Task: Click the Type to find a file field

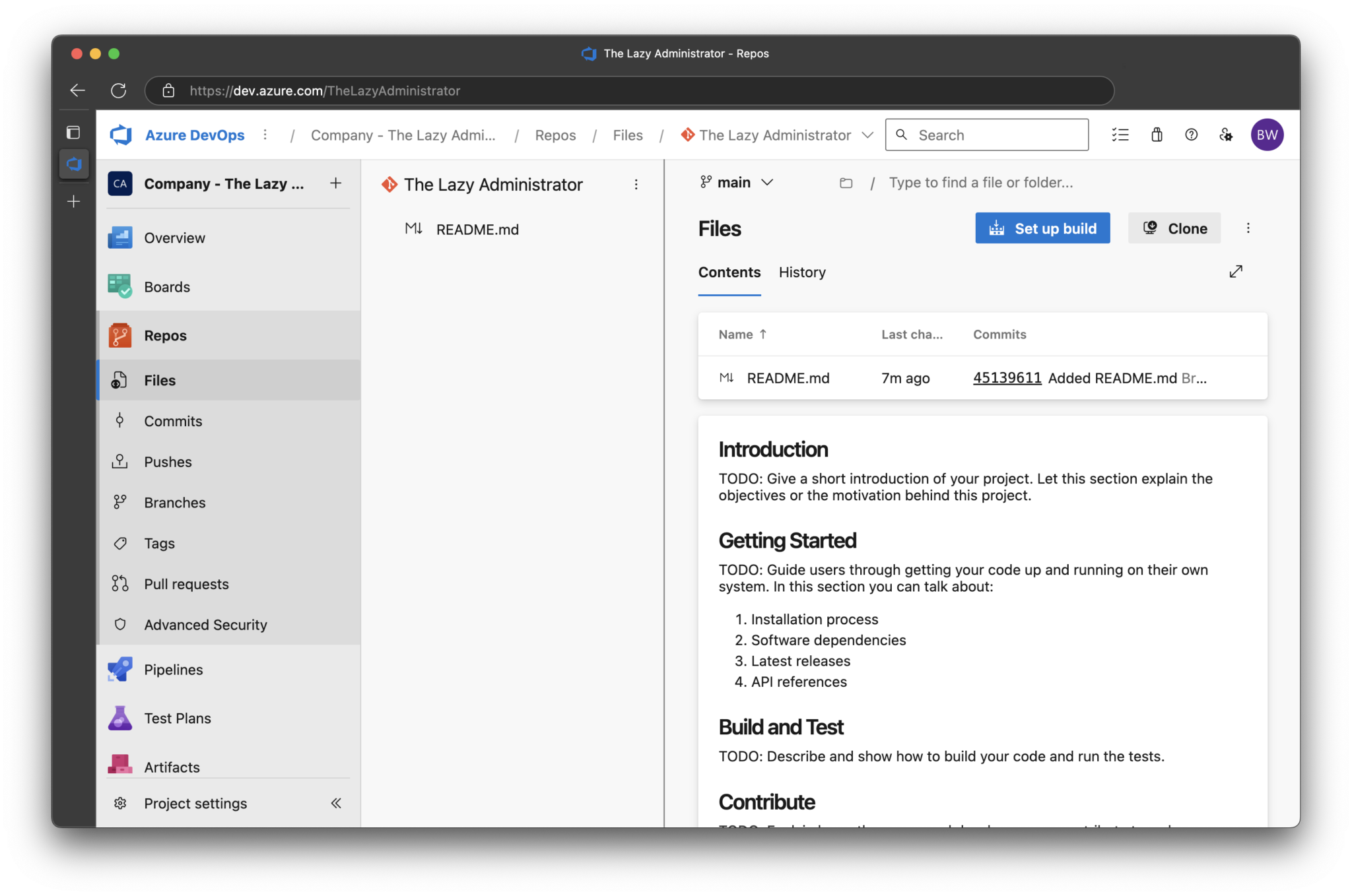Action: tap(980, 183)
